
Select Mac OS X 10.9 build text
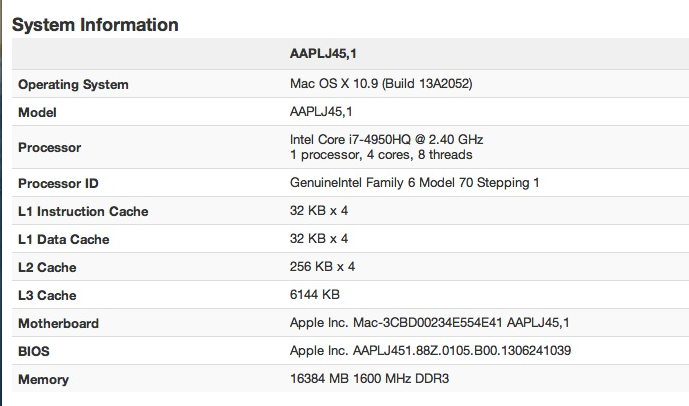(381, 83)
